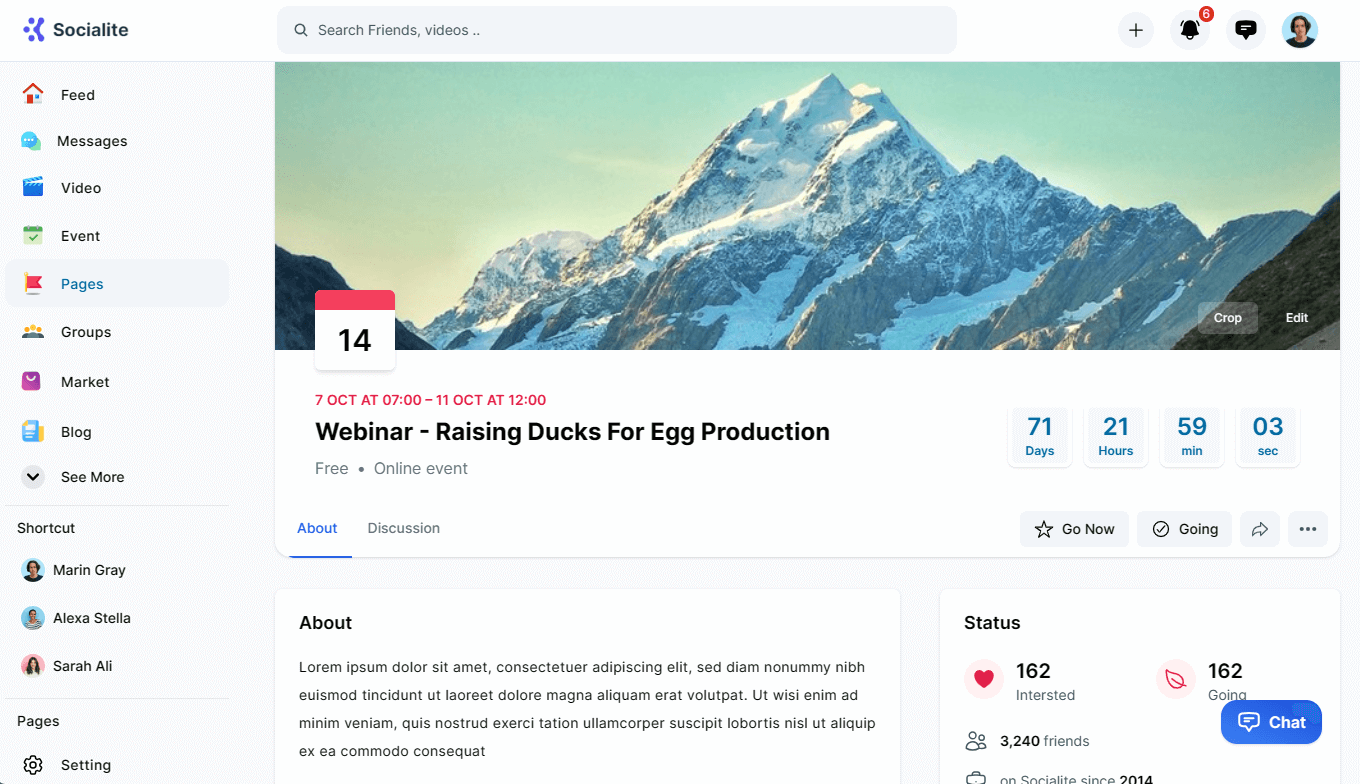
Task: Open the floating Chat button
Action: [1271, 722]
